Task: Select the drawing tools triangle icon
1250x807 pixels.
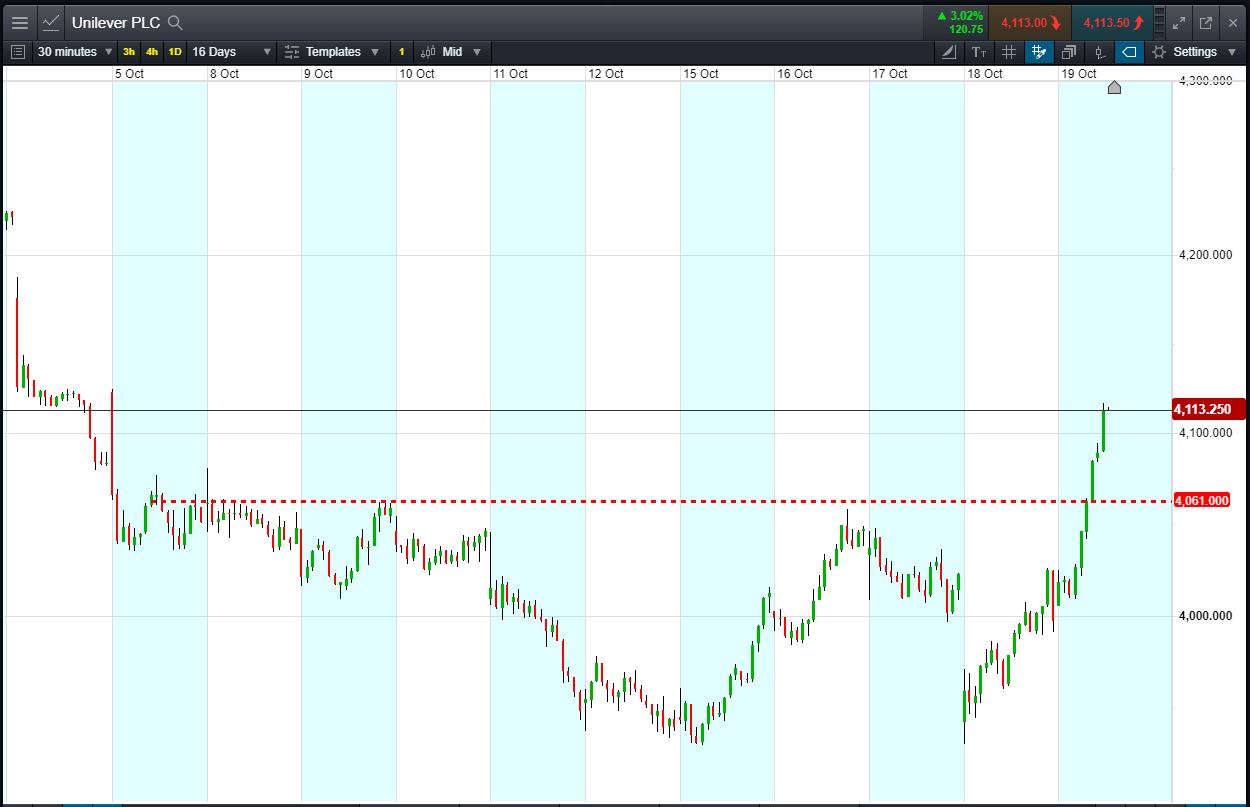Action: pos(948,52)
